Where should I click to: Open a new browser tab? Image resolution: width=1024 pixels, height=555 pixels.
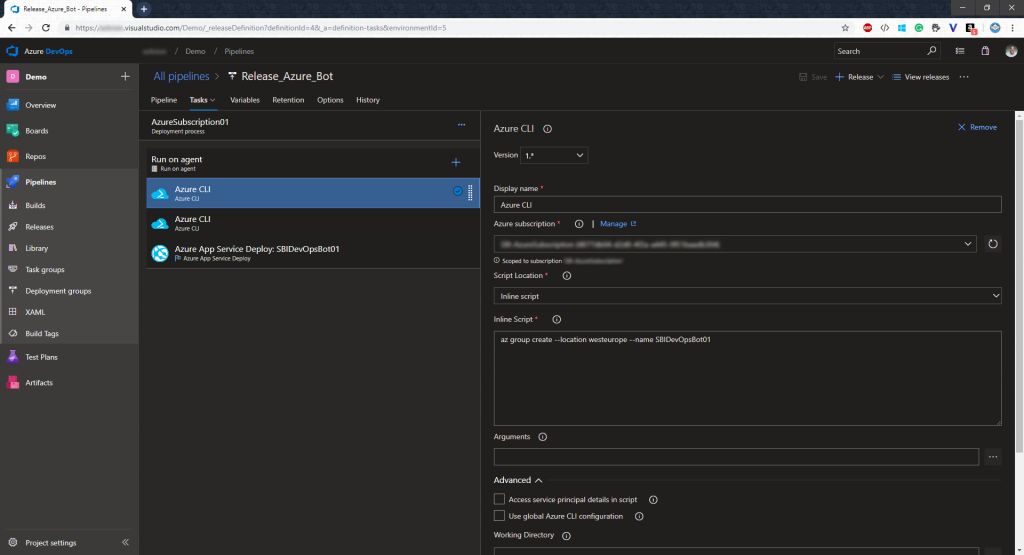(144, 9)
